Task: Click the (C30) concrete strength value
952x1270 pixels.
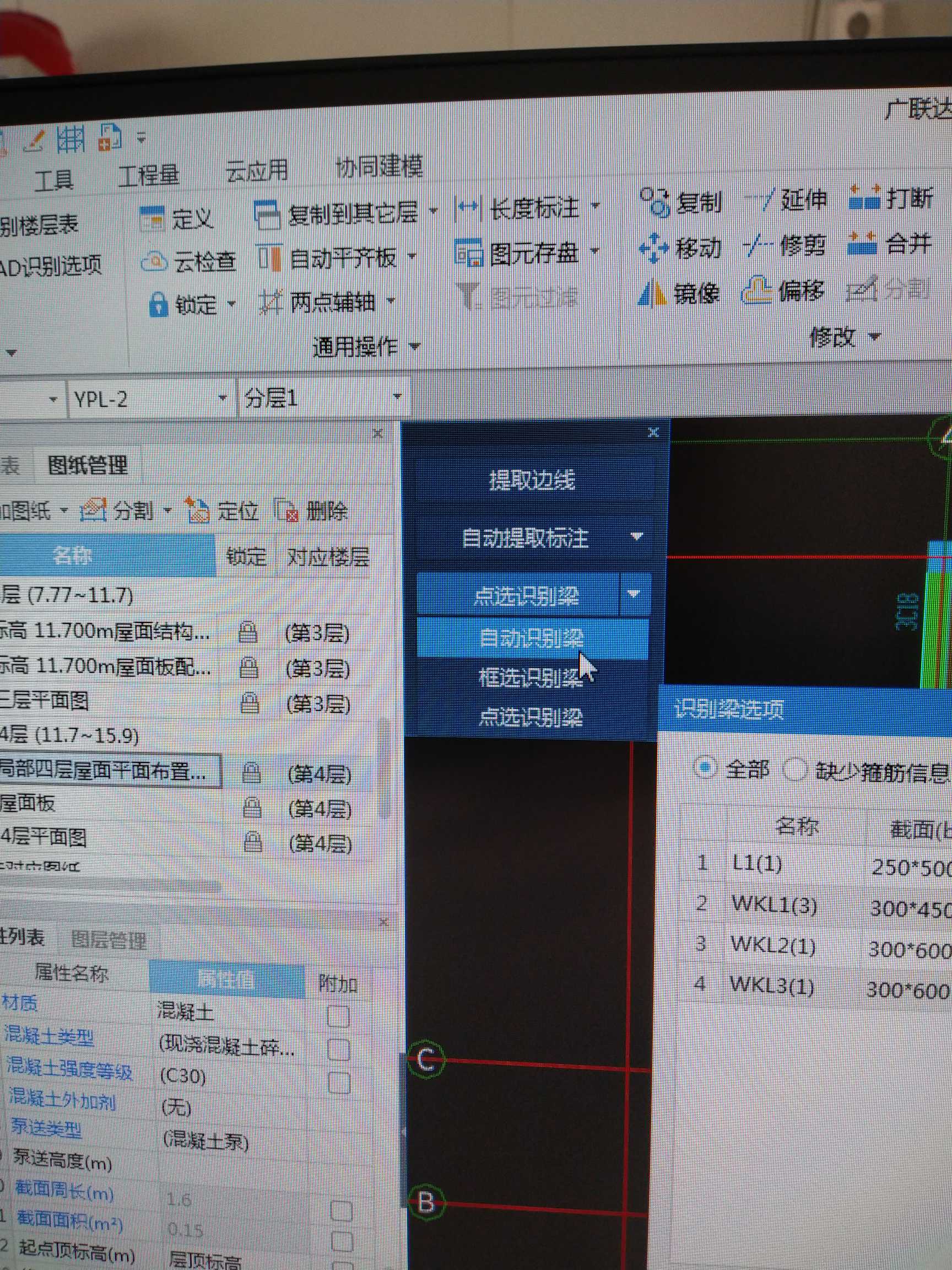Action: coord(183,1075)
